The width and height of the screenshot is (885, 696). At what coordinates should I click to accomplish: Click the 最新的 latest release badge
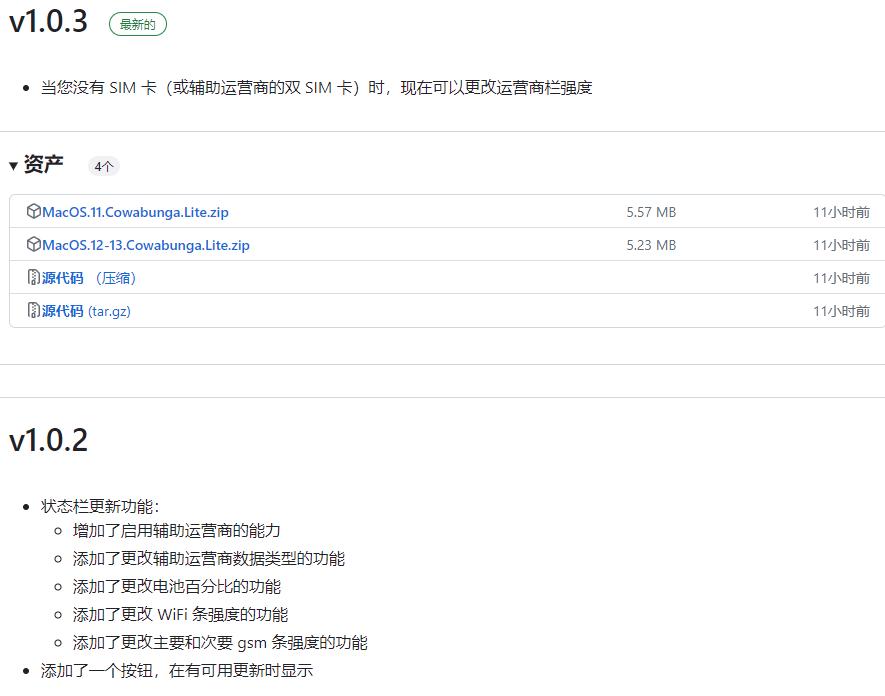click(x=137, y=23)
